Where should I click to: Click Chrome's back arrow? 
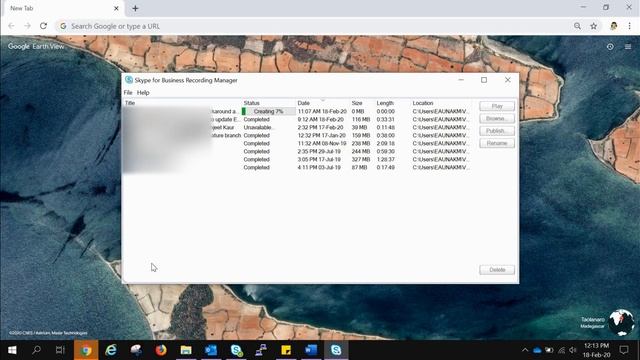point(11,26)
